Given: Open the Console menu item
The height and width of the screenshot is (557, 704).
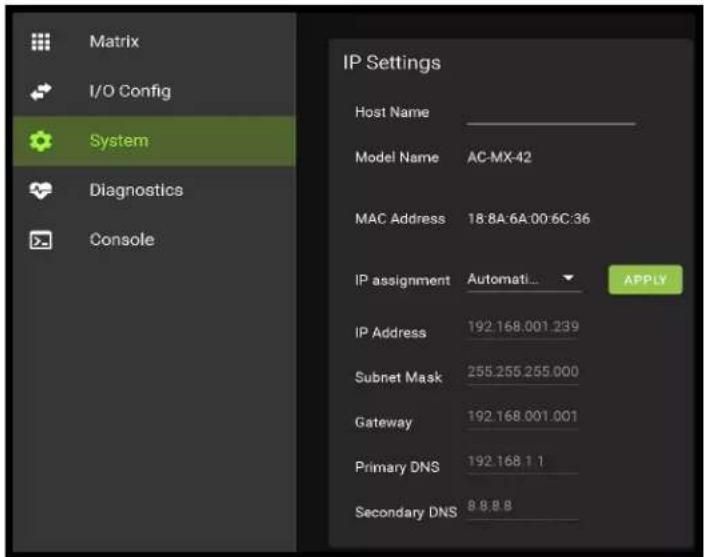Looking at the screenshot, I should (154, 240).
